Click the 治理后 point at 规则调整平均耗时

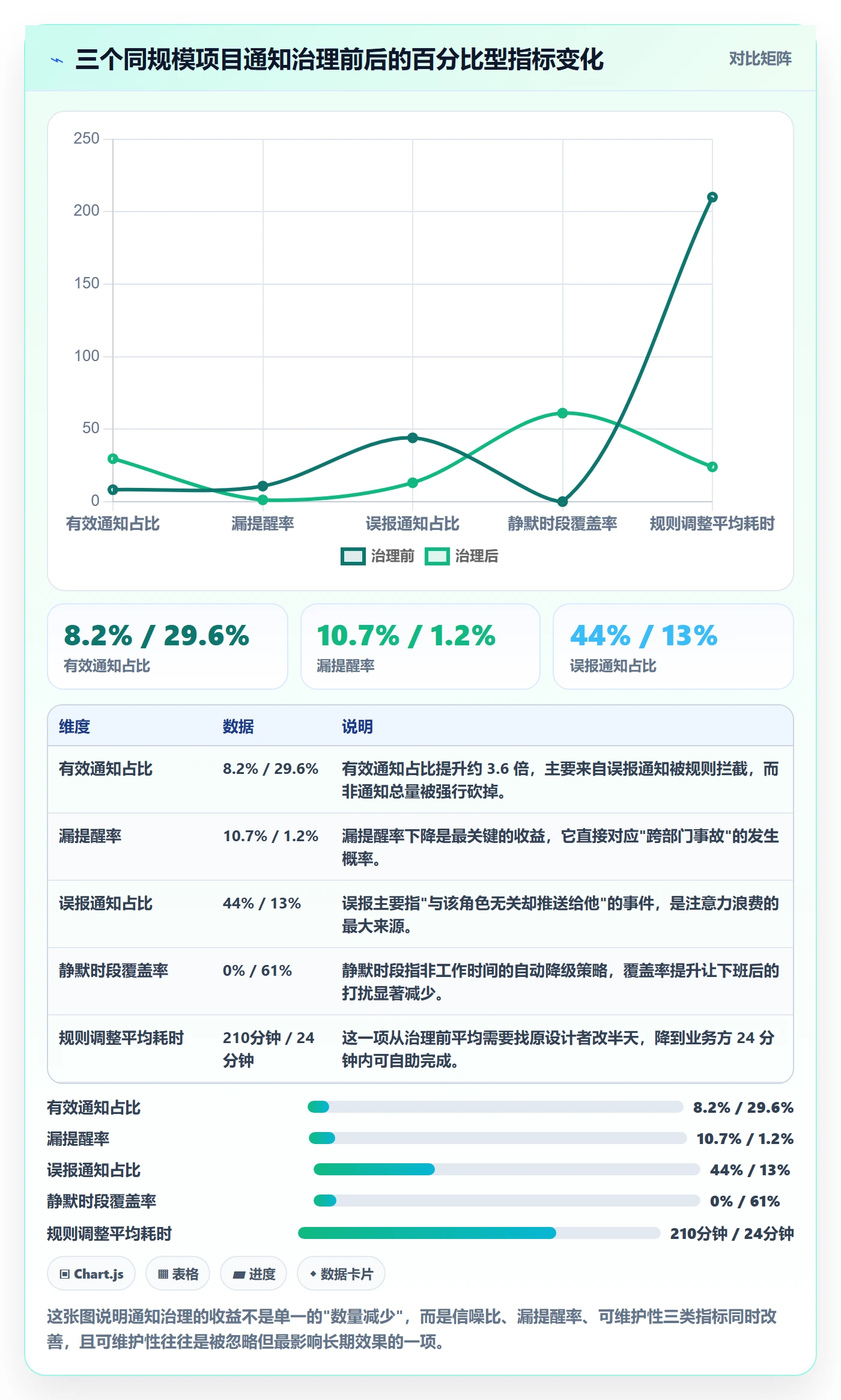712,466
